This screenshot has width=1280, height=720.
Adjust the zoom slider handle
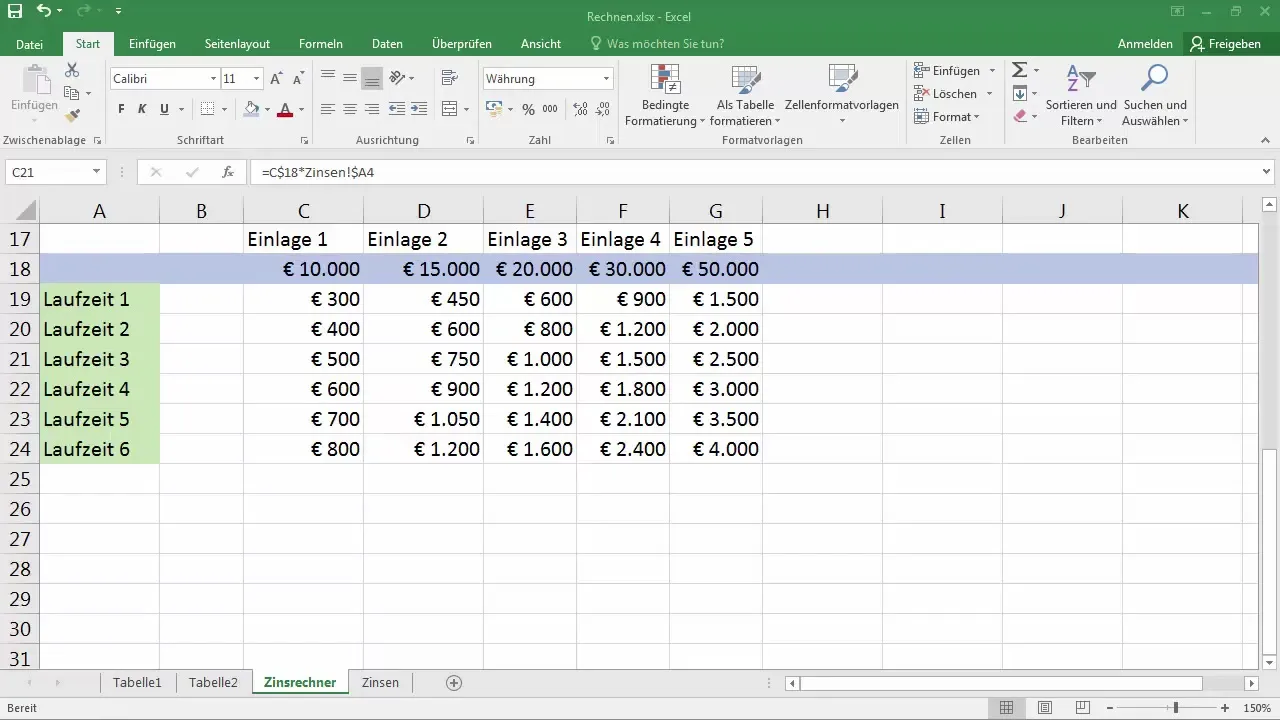point(1175,708)
